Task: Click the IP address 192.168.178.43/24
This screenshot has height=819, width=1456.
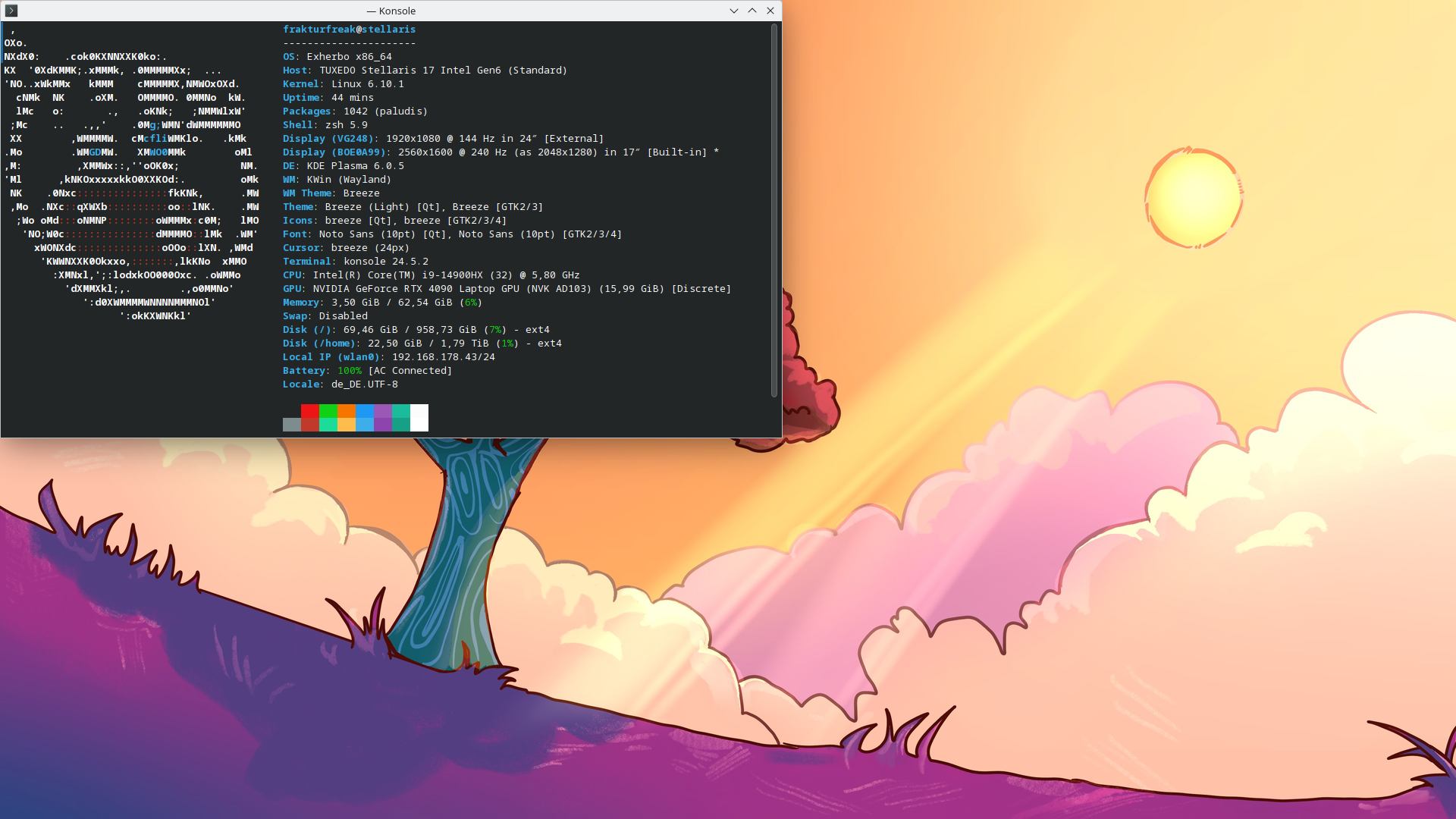Action: (443, 356)
